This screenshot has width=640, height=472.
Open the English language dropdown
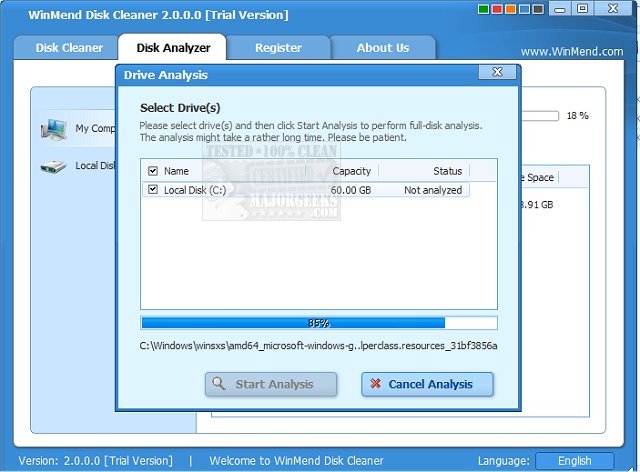coord(575,461)
